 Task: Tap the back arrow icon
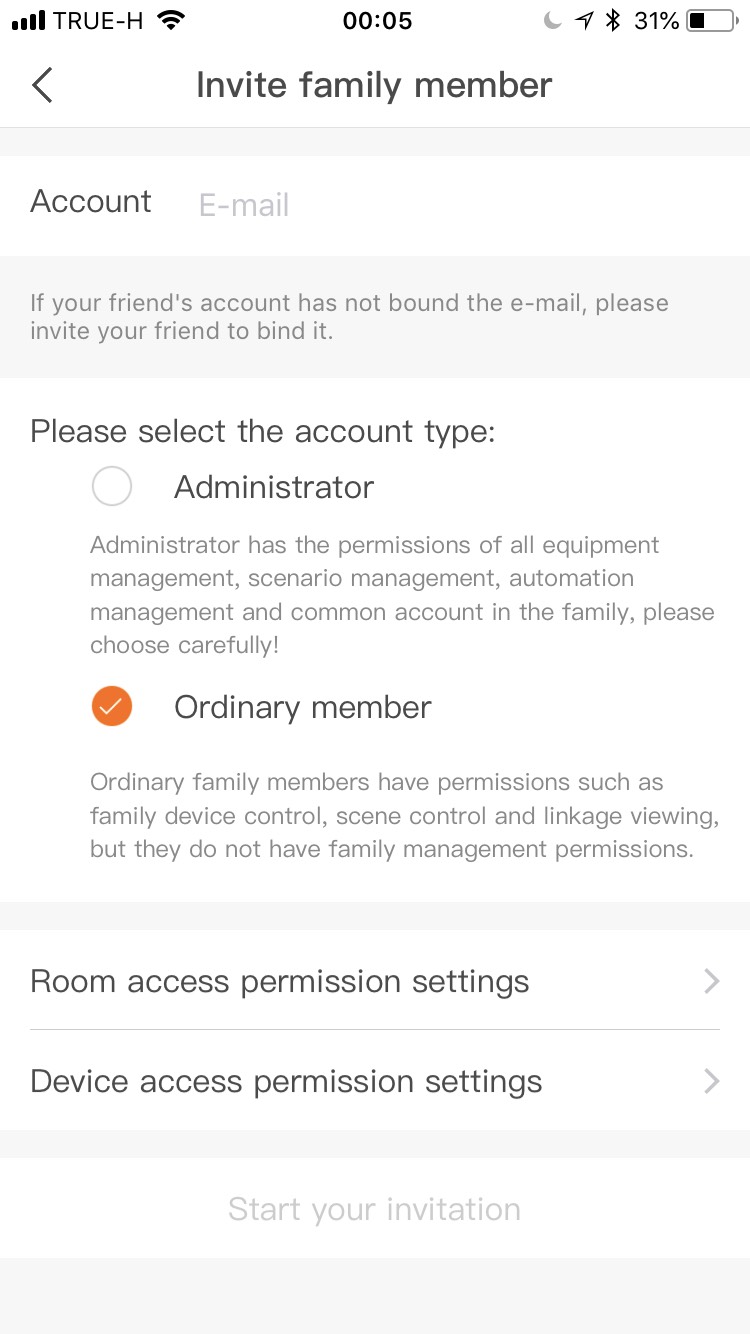pos(42,85)
